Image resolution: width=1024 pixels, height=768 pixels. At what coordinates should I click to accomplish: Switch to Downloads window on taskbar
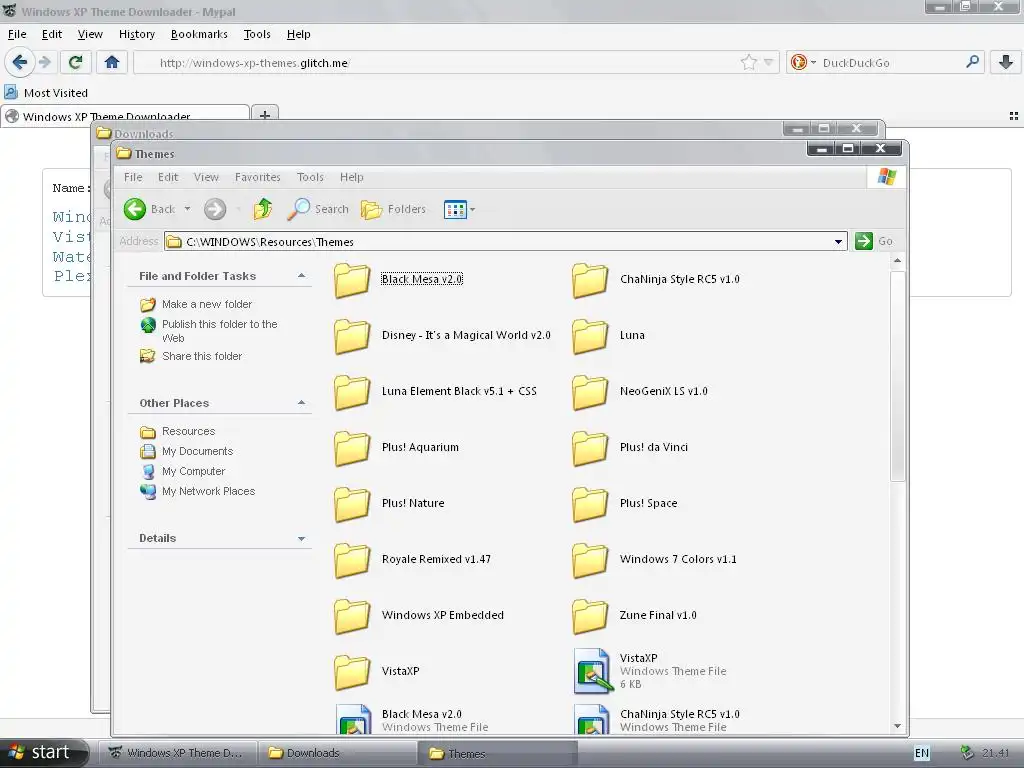pos(336,753)
